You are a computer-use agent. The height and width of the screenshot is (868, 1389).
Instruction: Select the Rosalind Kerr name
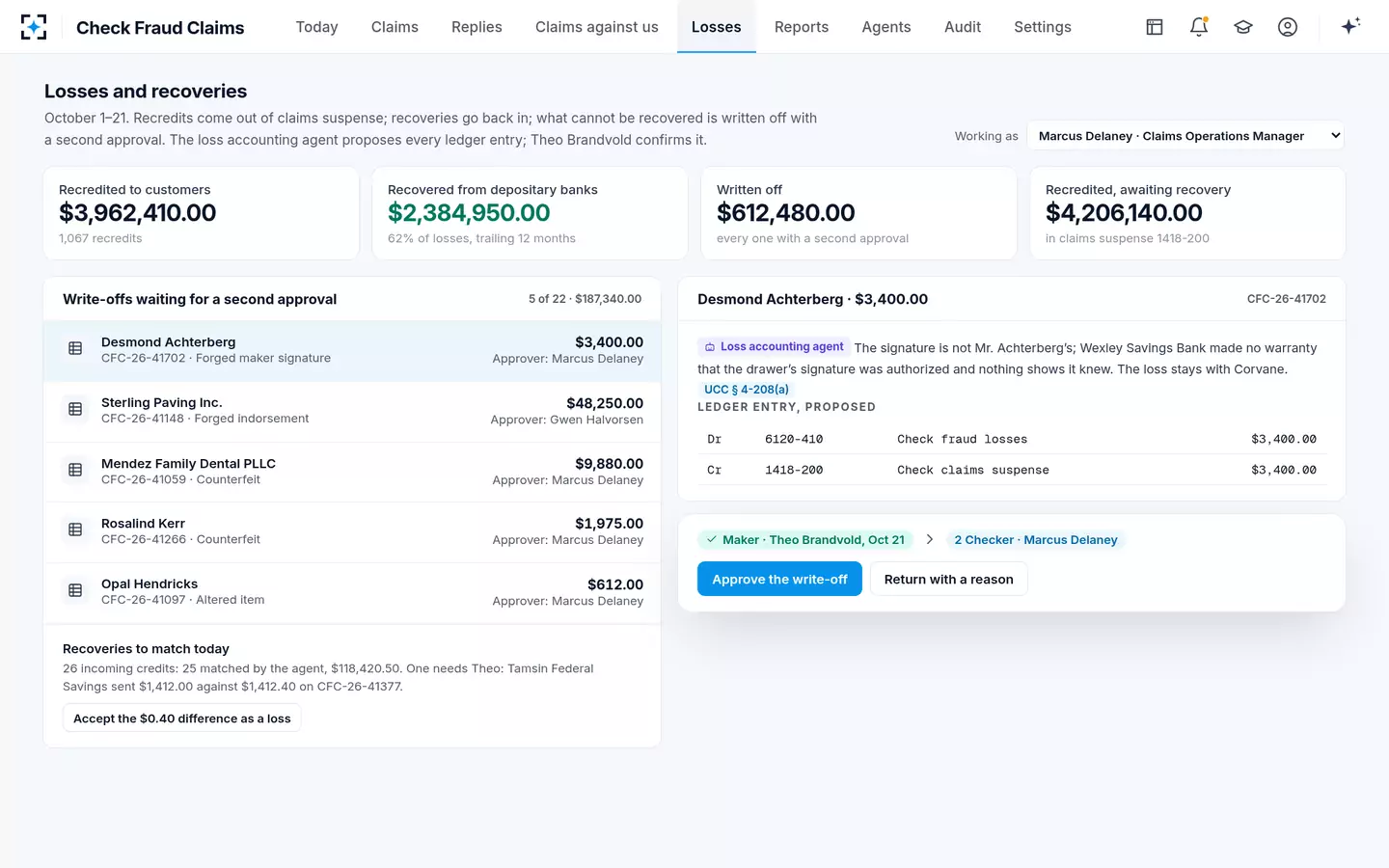(143, 524)
